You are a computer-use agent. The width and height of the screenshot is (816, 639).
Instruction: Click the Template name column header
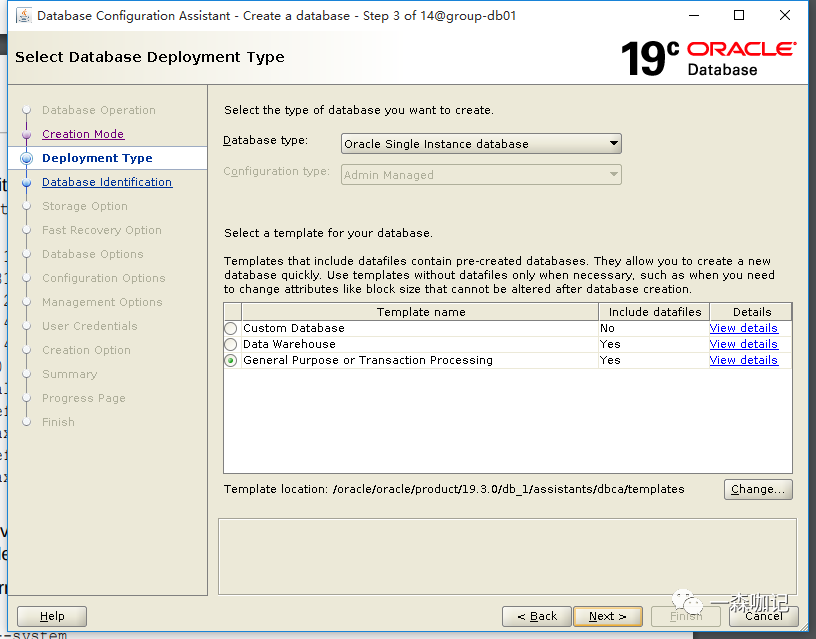pyautogui.click(x=420, y=312)
